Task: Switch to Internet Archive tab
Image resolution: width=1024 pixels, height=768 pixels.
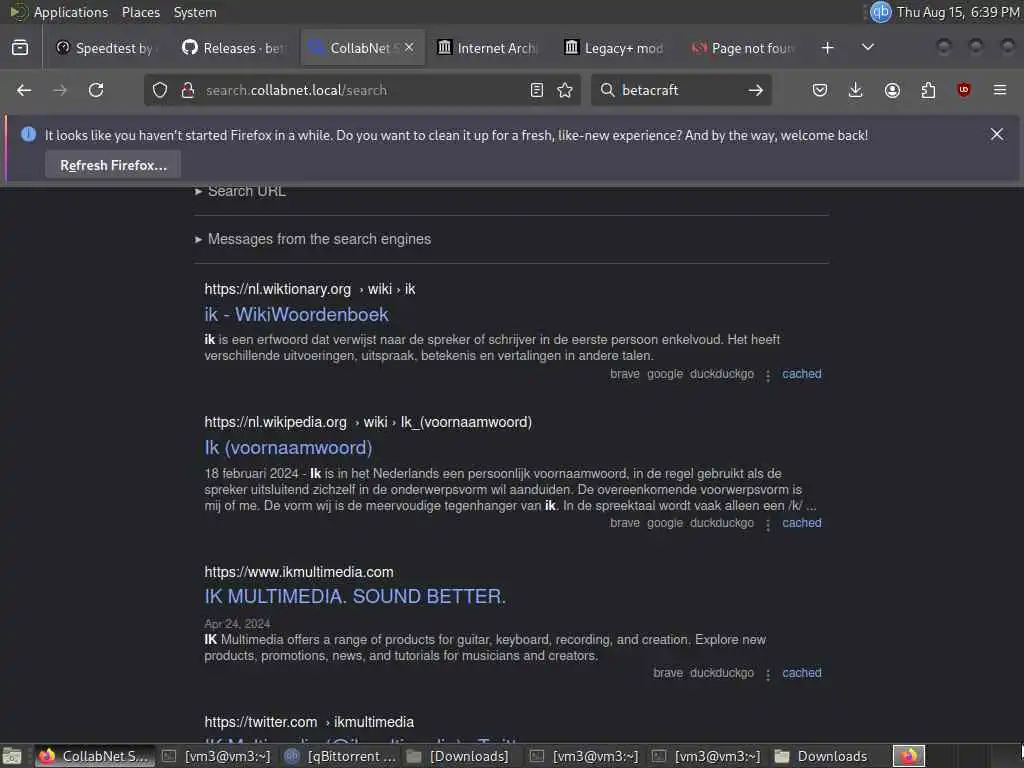Action: click(488, 48)
